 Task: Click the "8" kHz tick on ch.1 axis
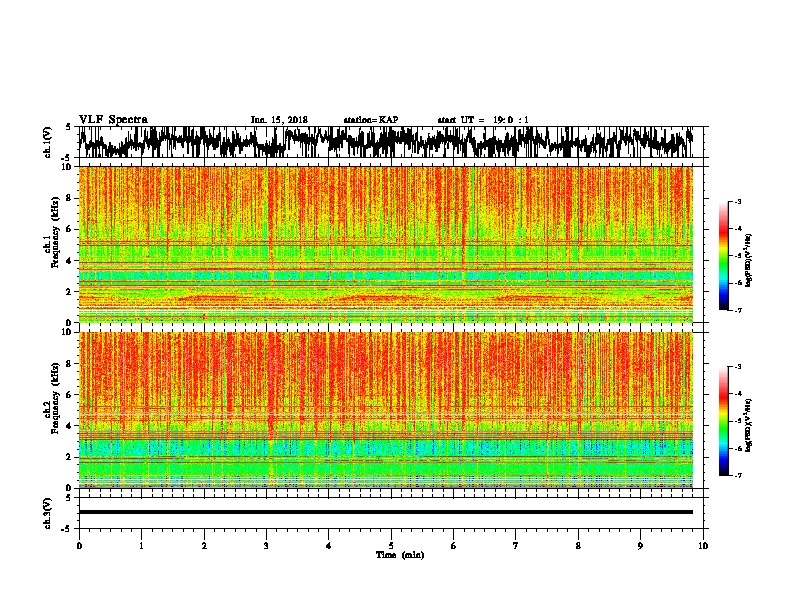click(x=70, y=198)
